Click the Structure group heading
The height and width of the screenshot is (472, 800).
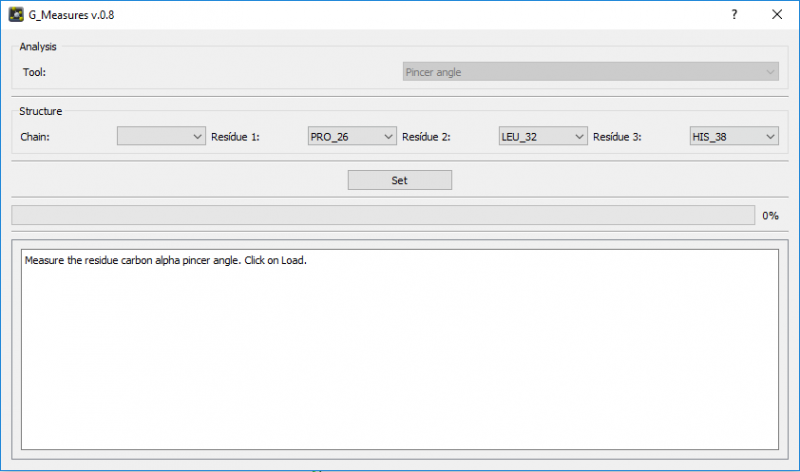point(41,111)
